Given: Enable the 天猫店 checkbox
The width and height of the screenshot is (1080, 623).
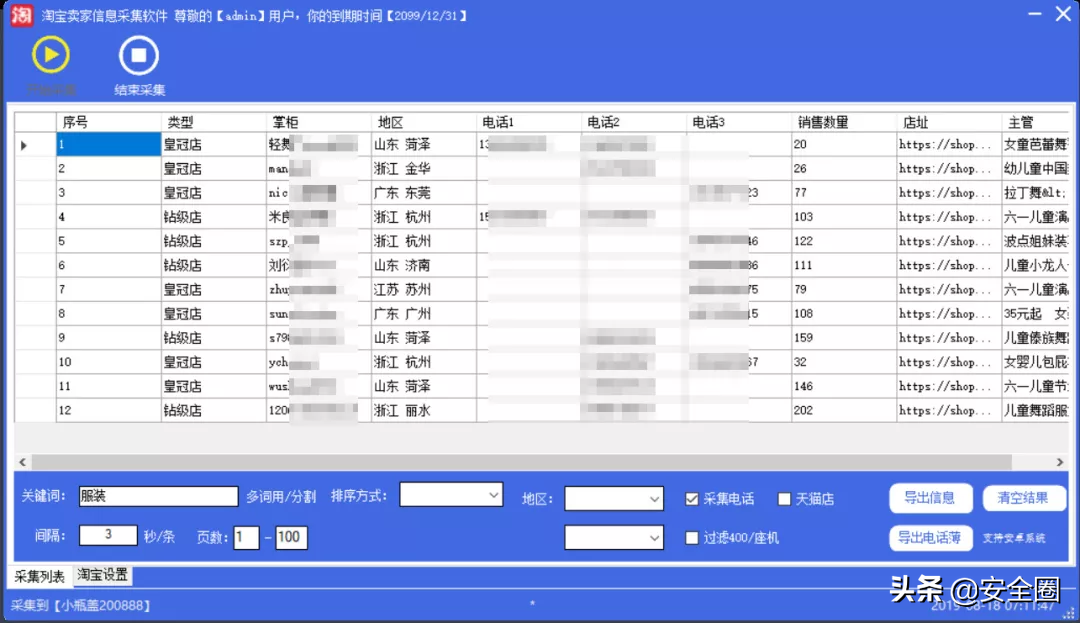Looking at the screenshot, I should pyautogui.click(x=785, y=499).
